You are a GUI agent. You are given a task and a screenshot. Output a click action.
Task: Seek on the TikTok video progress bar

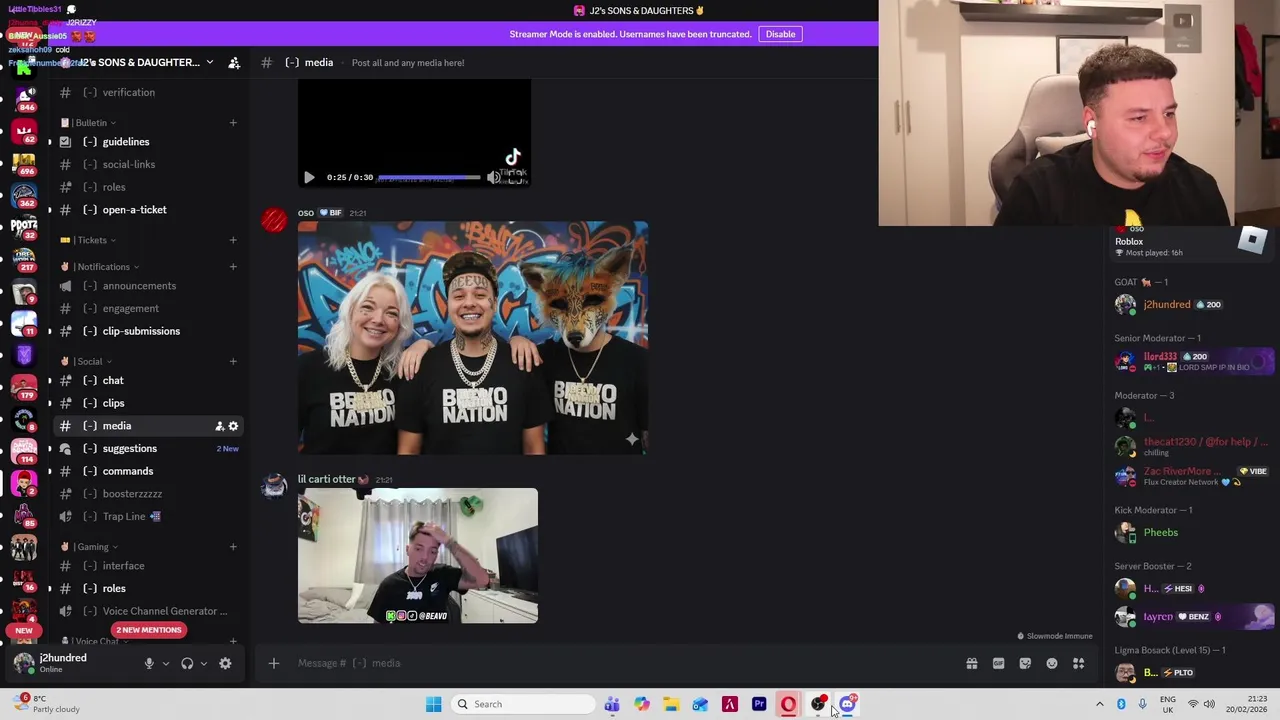tap(429, 177)
